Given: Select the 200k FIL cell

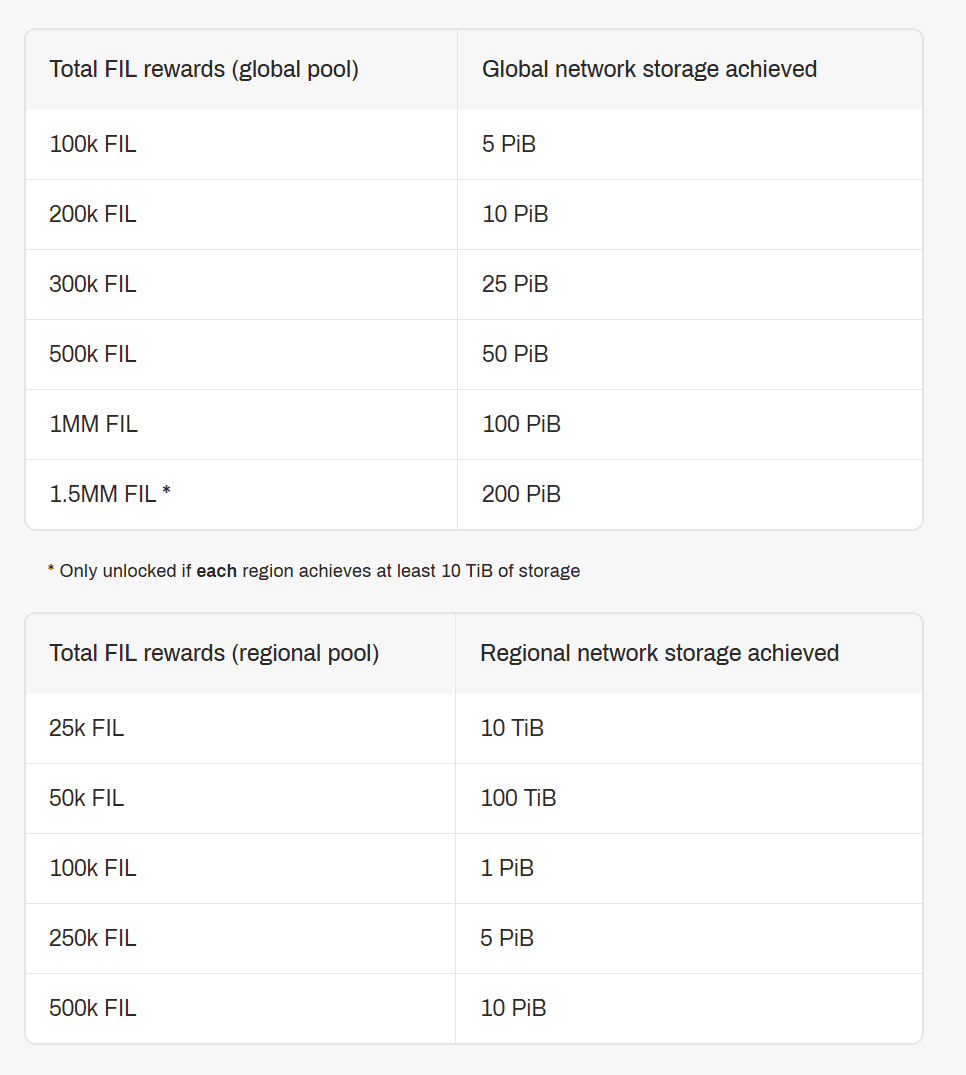Looking at the screenshot, I should 93,214.
